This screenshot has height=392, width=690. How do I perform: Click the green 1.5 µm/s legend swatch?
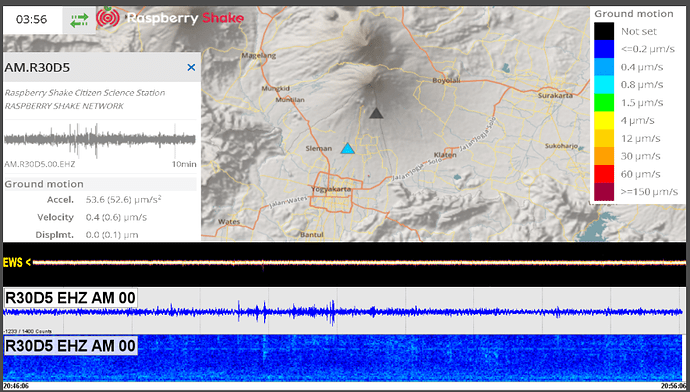(604, 103)
